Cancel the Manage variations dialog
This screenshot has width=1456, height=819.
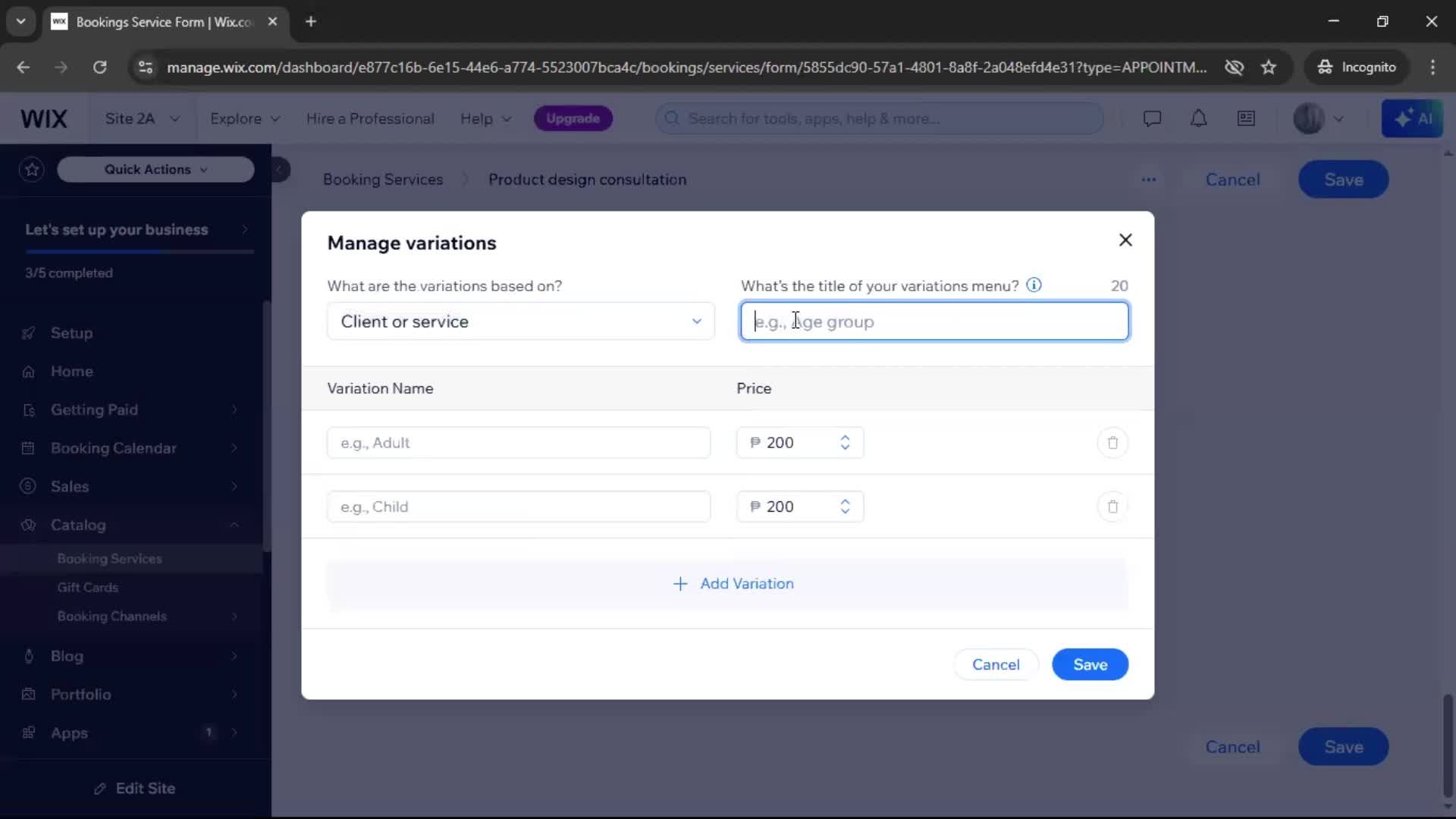996,664
